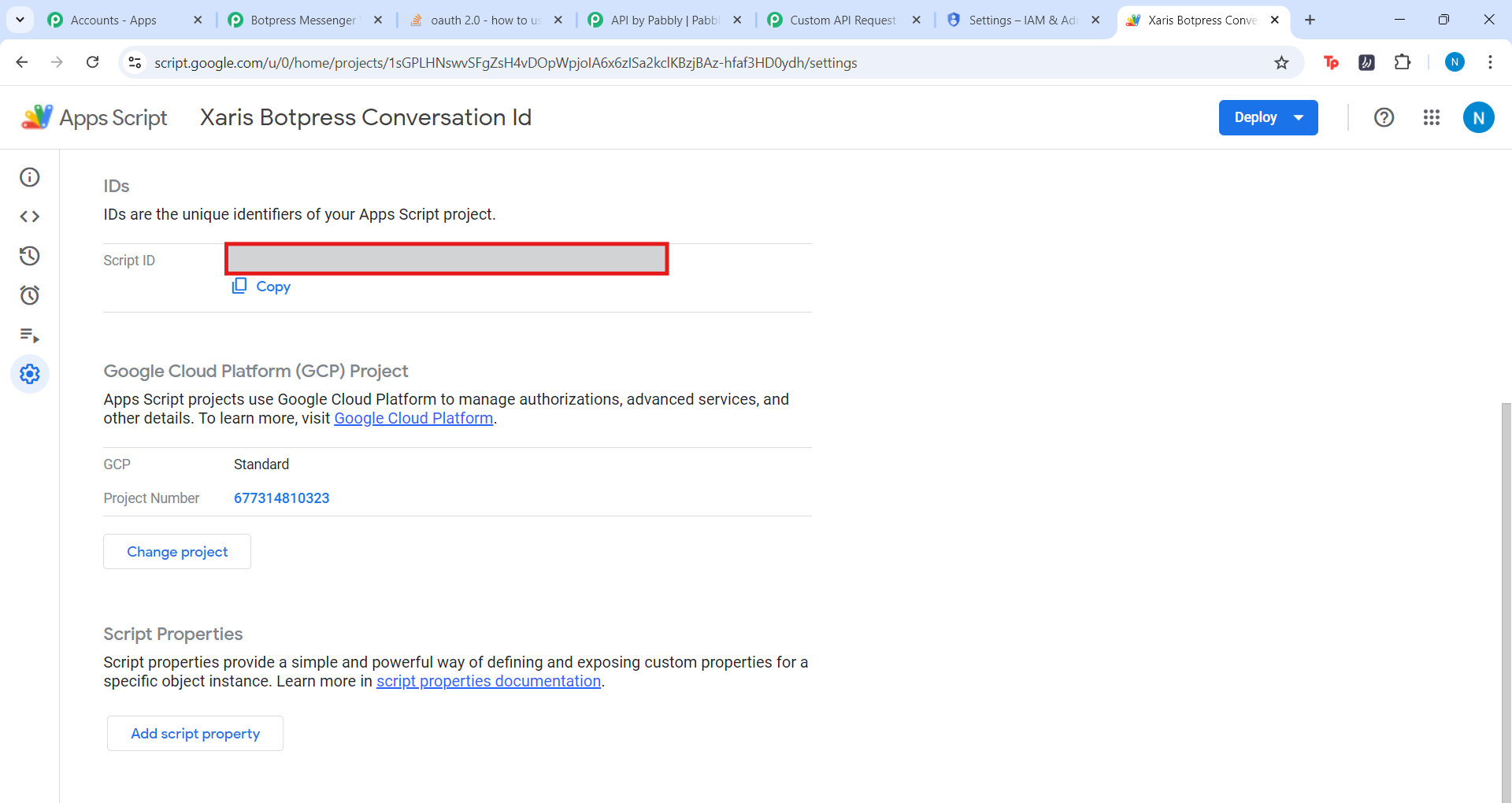The image size is (1512, 803).
Task: Click the Script ID label
Action: point(129,261)
